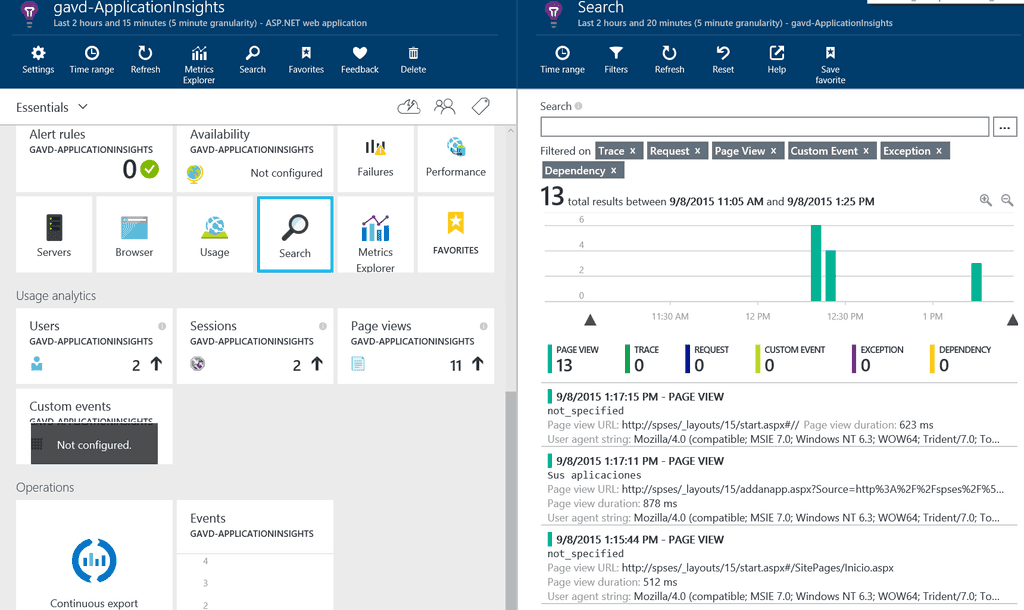Open the users access icon in Essentials
The image size is (1024, 610).
tap(445, 106)
